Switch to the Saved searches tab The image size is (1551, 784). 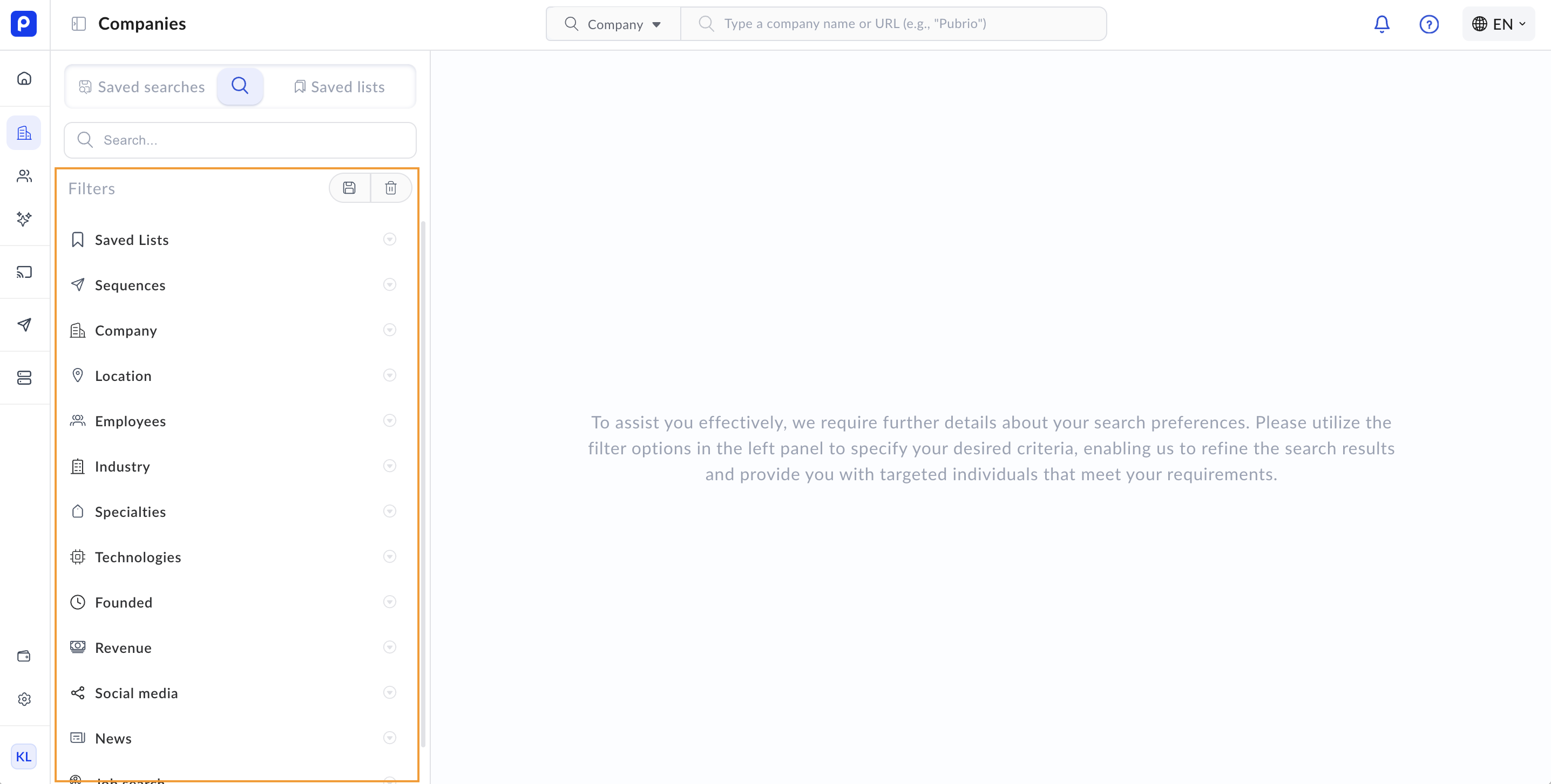click(x=142, y=87)
